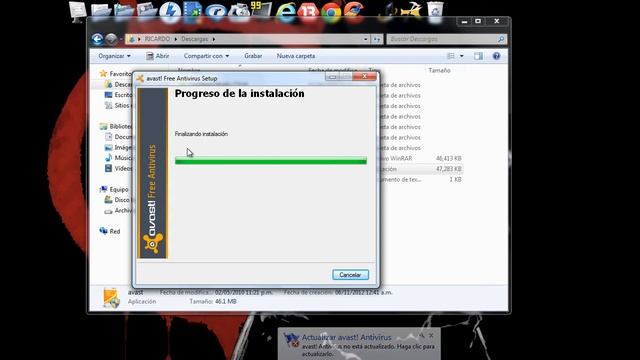Open the Computer icon in the dock
Screen dimensions: 640x360
[78, 11]
